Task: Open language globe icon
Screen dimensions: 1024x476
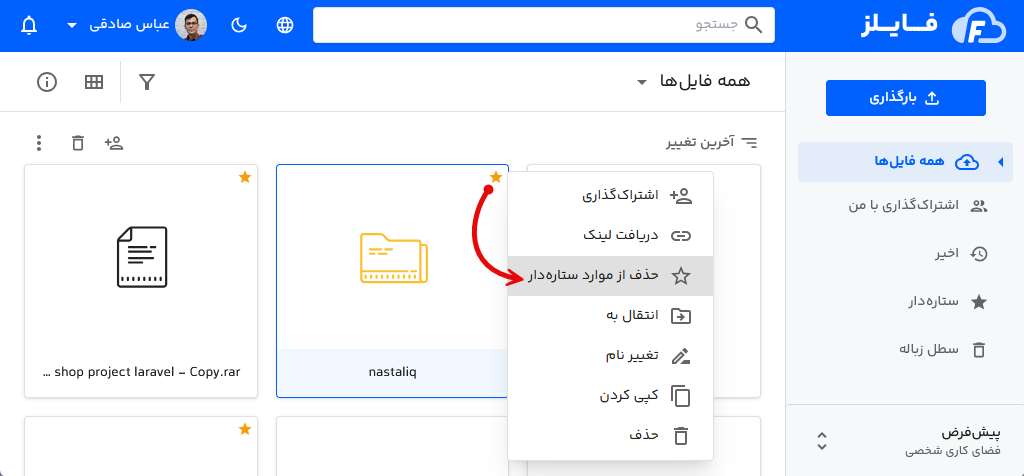Action: pos(285,25)
